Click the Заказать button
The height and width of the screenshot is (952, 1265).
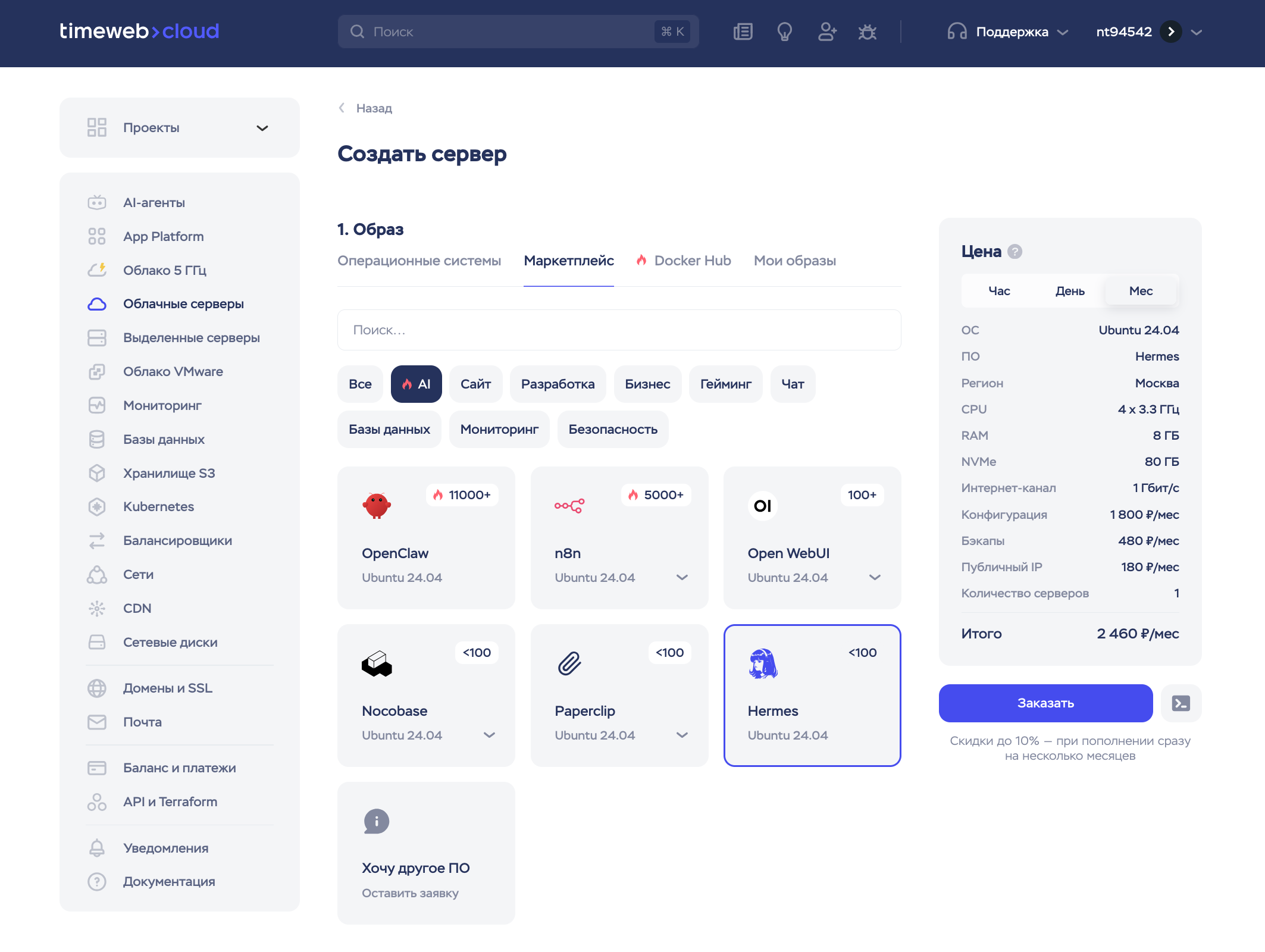tap(1045, 703)
